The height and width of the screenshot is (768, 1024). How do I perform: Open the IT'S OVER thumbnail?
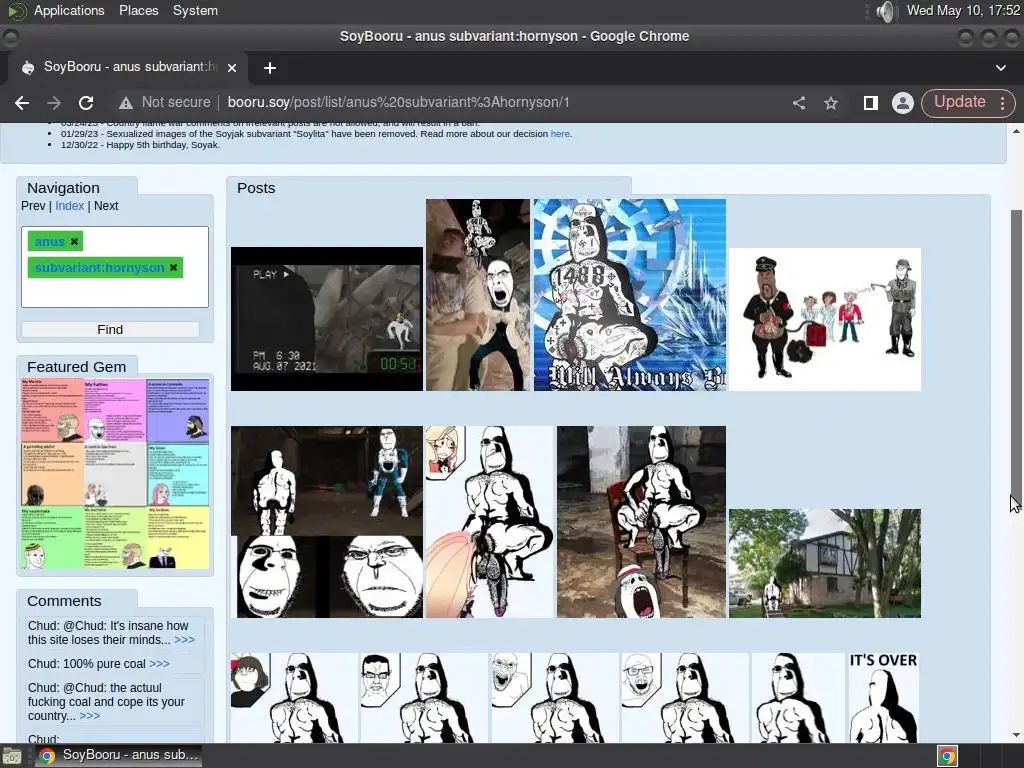(883, 697)
